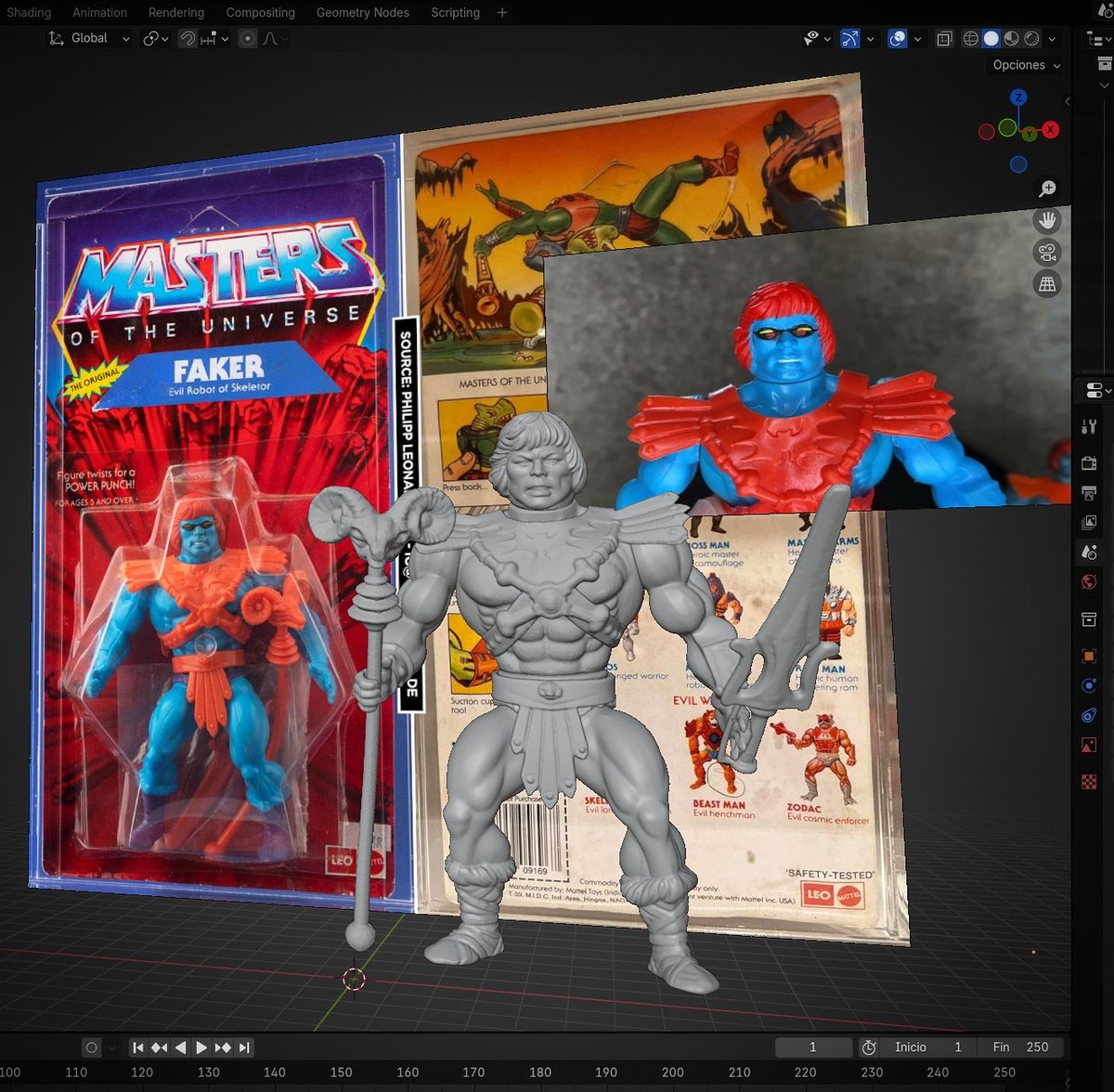Click the current frame field
Screen dimensions: 1114x1092
pos(813,1047)
